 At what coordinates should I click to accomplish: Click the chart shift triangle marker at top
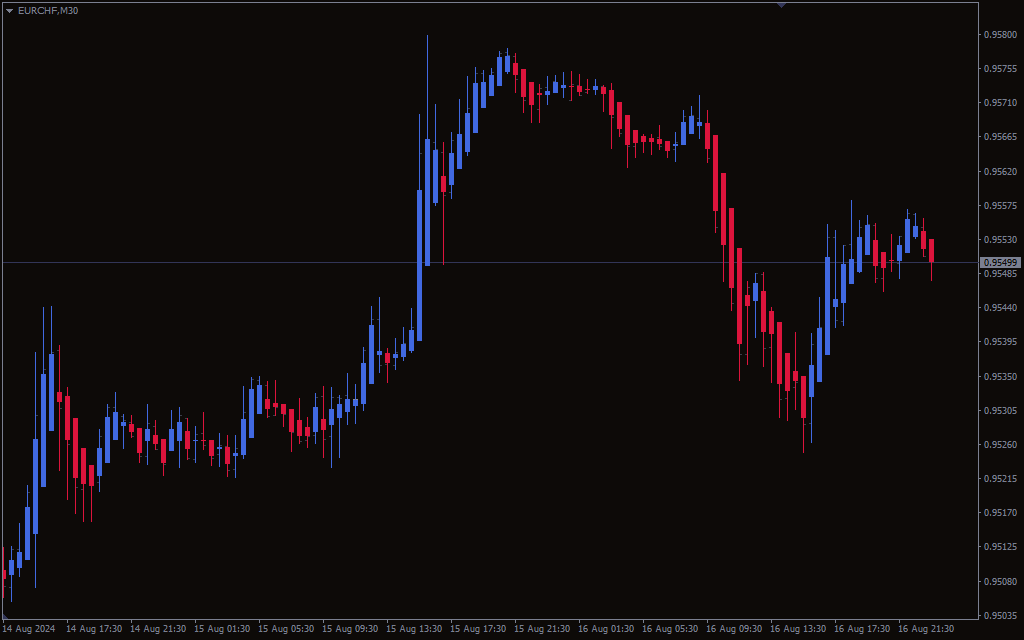(781, 5)
